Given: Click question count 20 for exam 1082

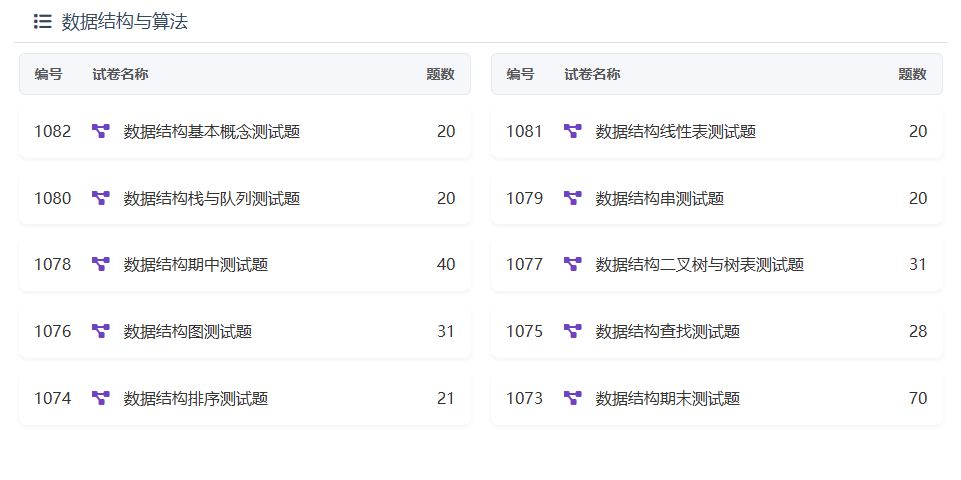Looking at the screenshot, I should 446,131.
